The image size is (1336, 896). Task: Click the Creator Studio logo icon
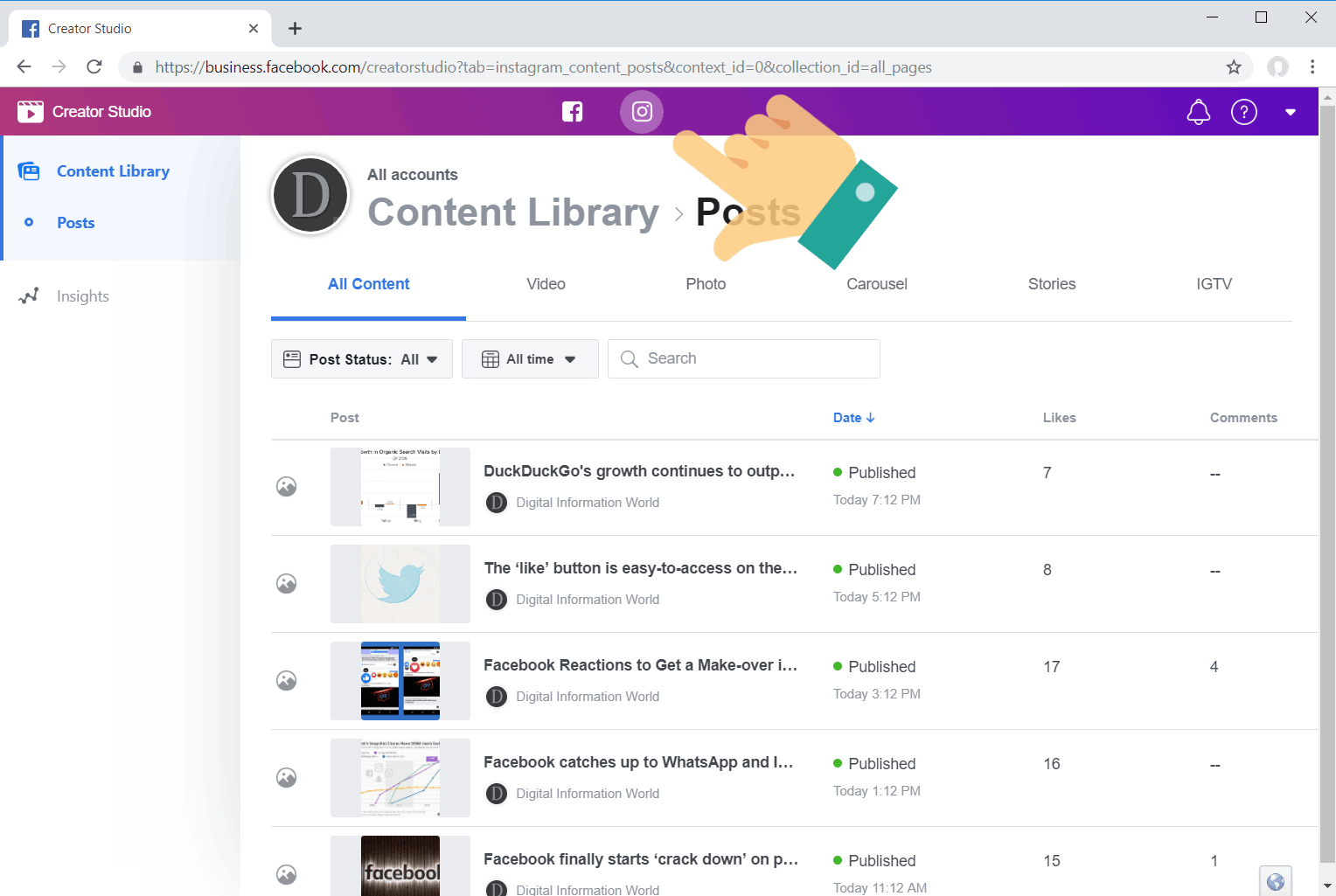click(31, 112)
